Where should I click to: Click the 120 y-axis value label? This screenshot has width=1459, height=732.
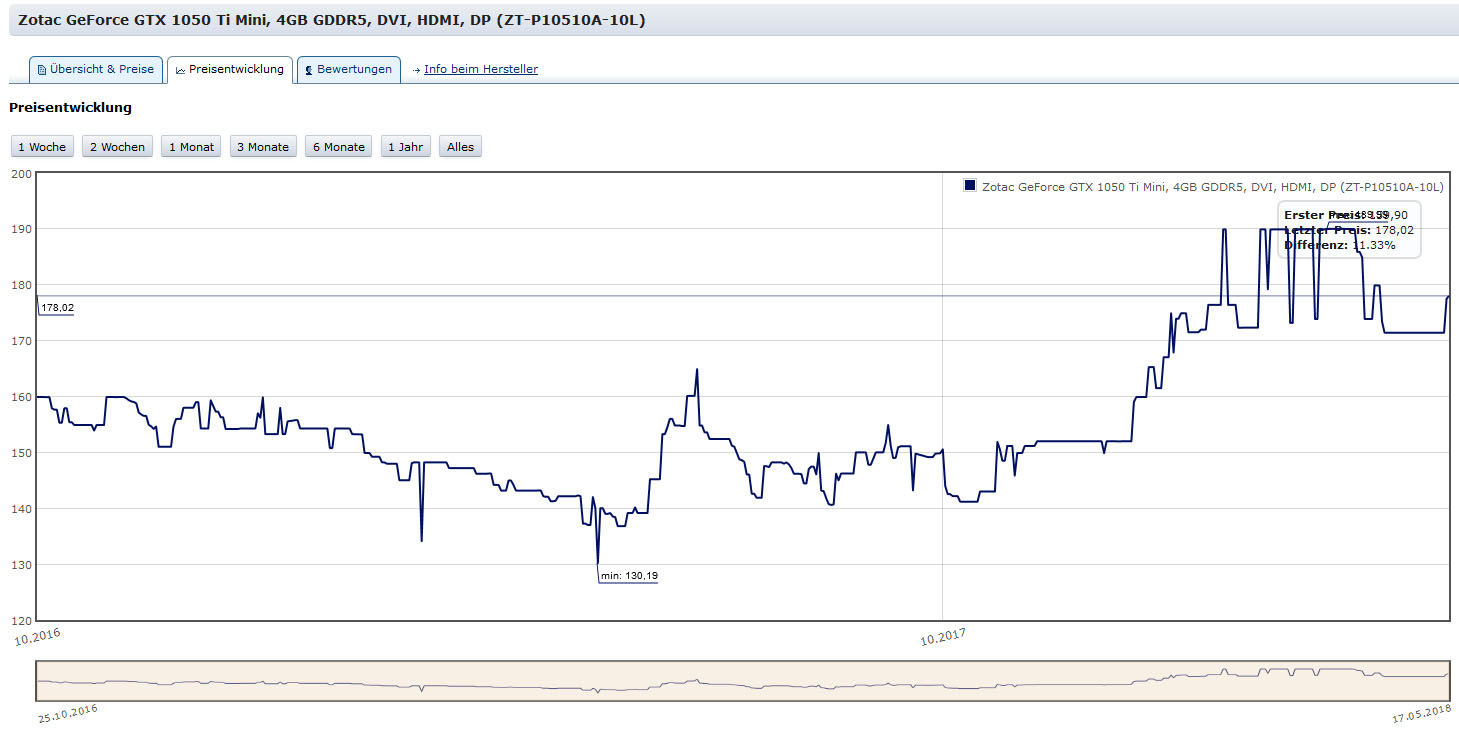click(21, 621)
